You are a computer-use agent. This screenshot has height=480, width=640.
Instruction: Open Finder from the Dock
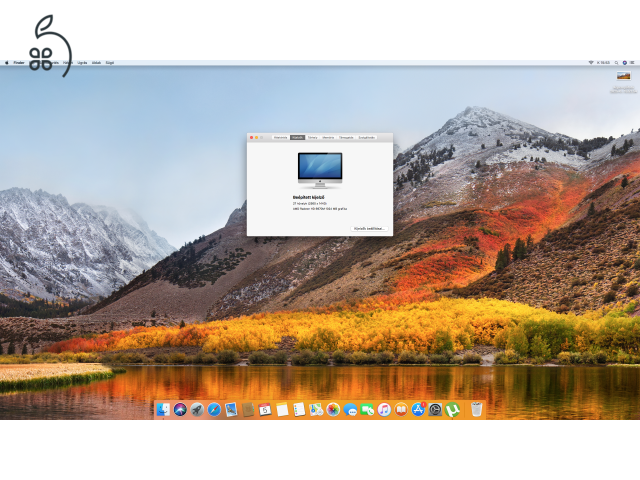pyautogui.click(x=163, y=409)
